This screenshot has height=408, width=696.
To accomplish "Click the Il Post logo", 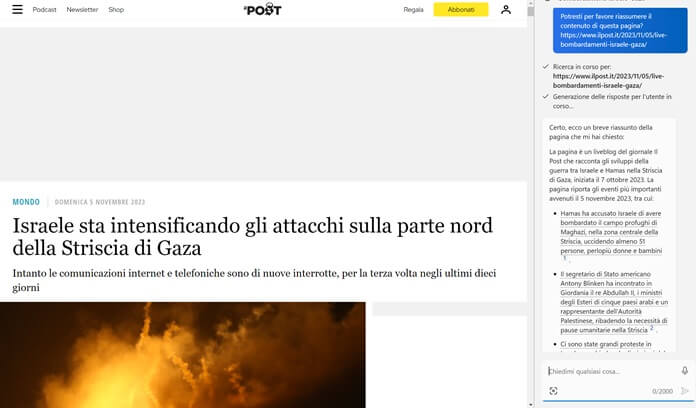I will 263,9.
